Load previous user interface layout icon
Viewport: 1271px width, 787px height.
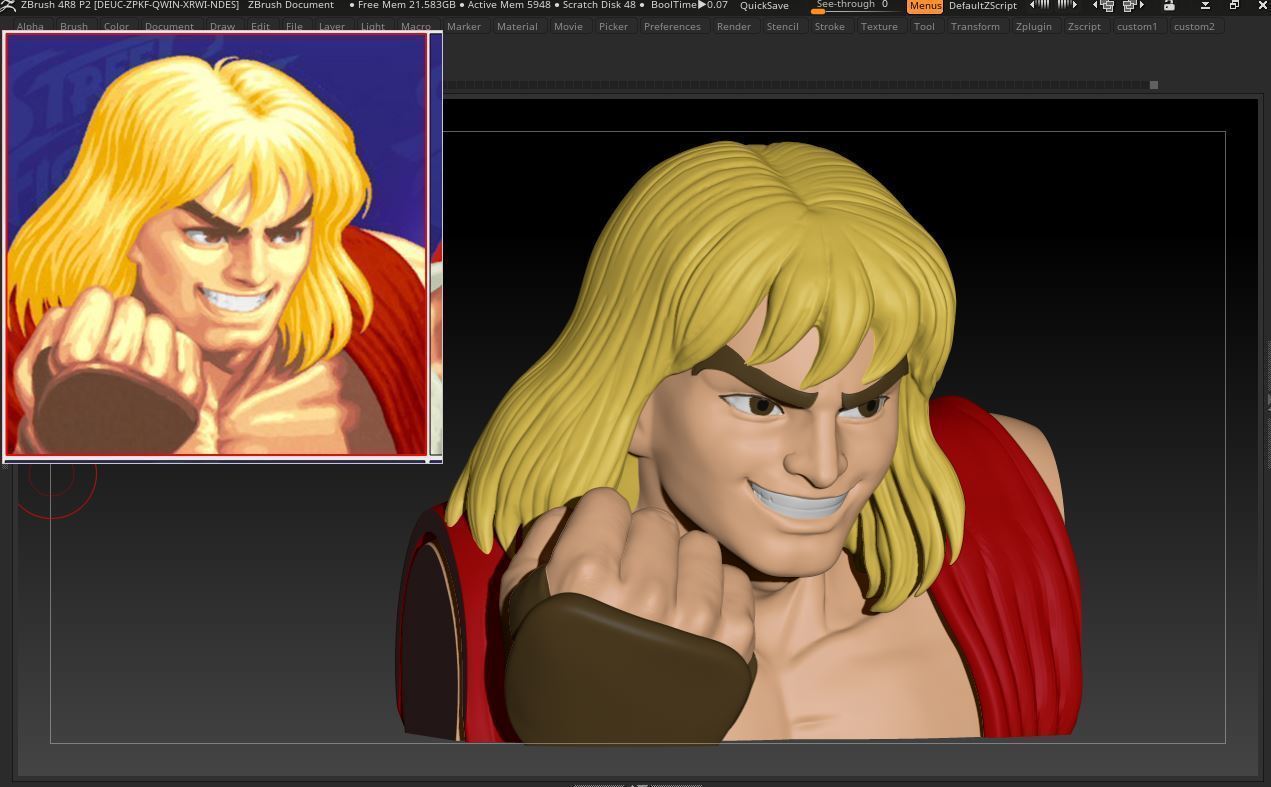(x=1103, y=5)
